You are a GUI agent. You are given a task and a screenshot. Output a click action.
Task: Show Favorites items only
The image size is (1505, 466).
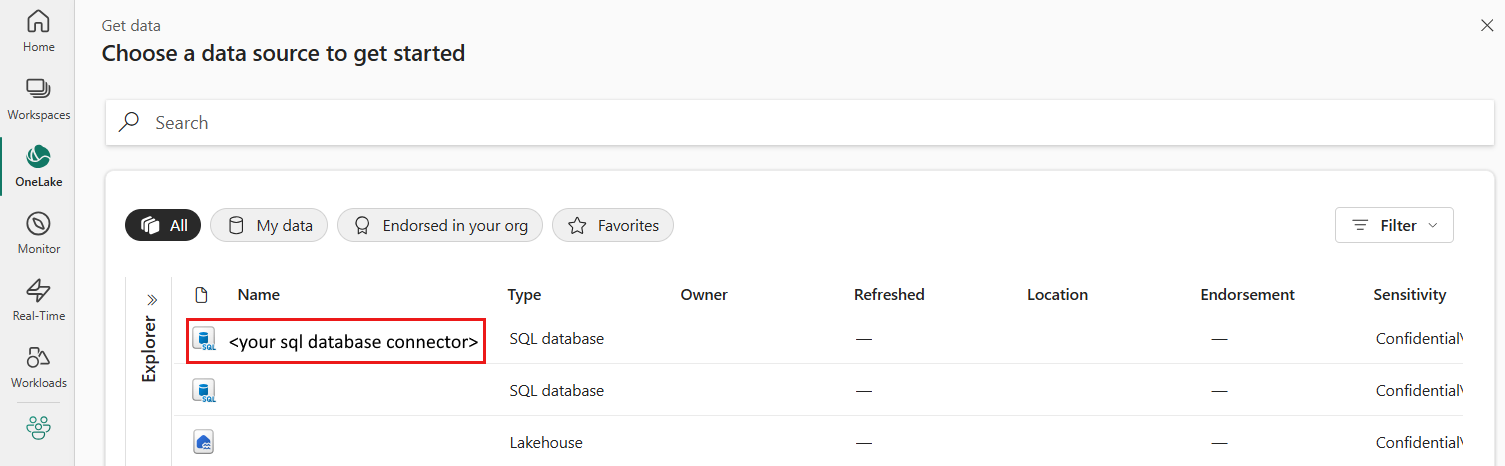click(x=613, y=226)
